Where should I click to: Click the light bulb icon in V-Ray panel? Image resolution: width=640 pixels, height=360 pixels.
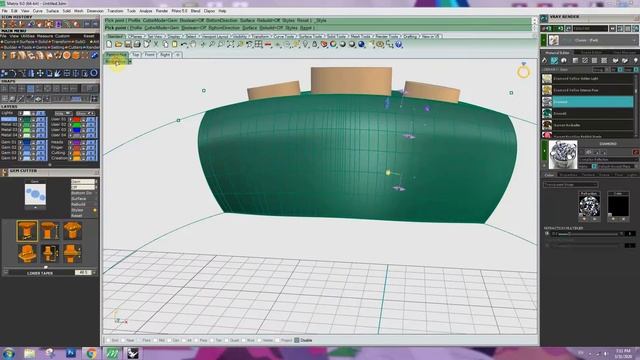635,60
